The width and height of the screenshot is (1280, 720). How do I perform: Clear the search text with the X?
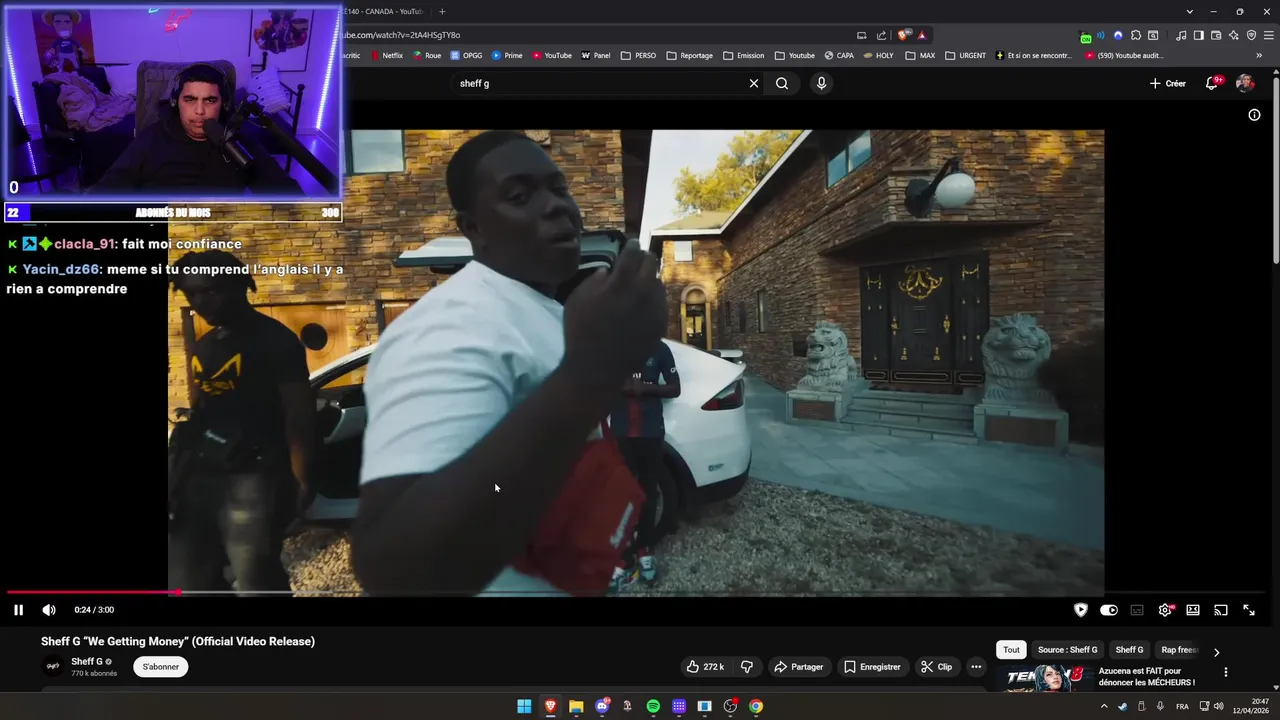click(754, 83)
